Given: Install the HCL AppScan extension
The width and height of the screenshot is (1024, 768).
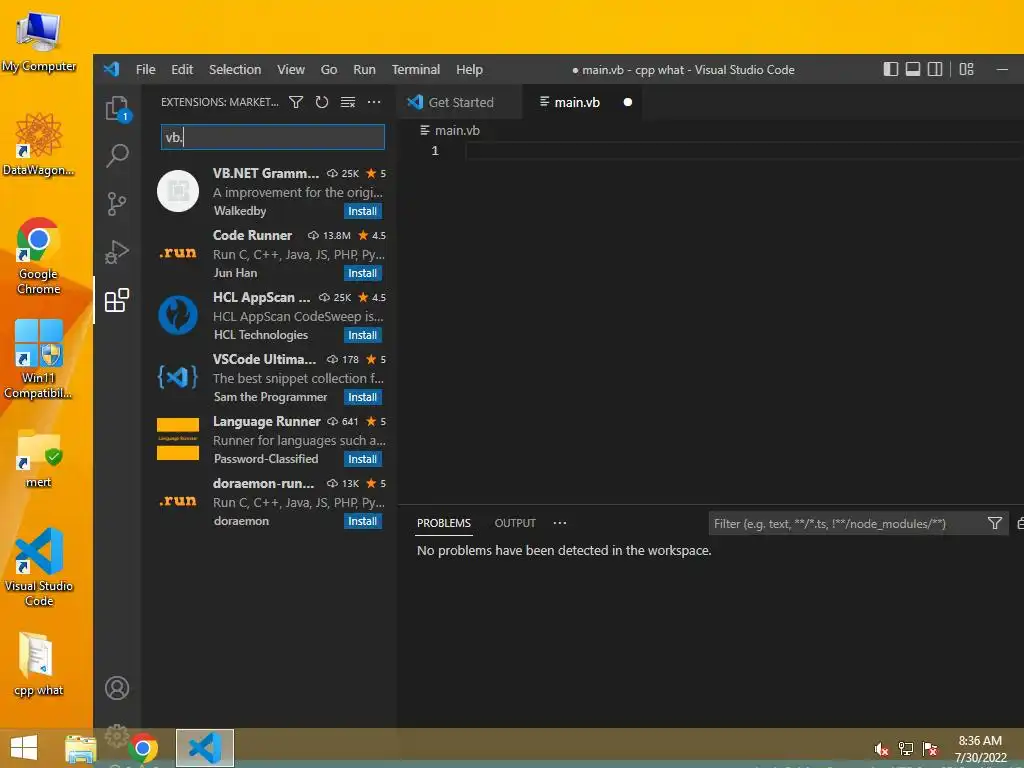Looking at the screenshot, I should [362, 335].
